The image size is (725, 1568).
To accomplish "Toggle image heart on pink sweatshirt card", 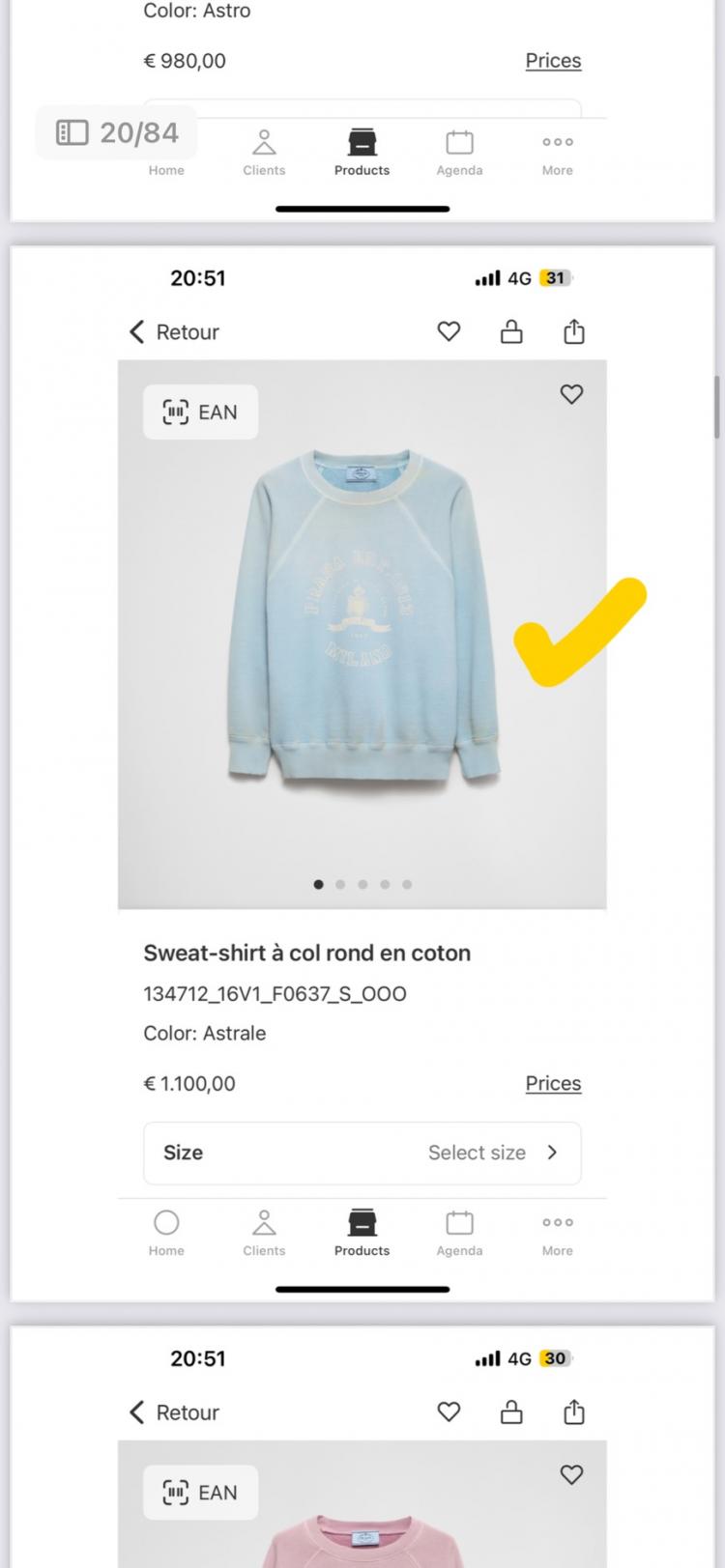I will (571, 1474).
